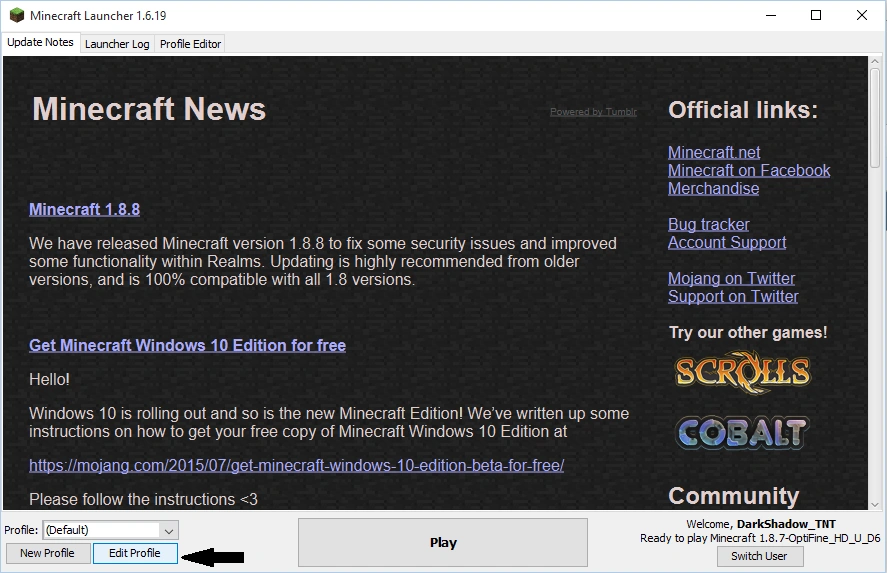Click the Minecraft News heading
The width and height of the screenshot is (887, 573).
click(x=149, y=109)
